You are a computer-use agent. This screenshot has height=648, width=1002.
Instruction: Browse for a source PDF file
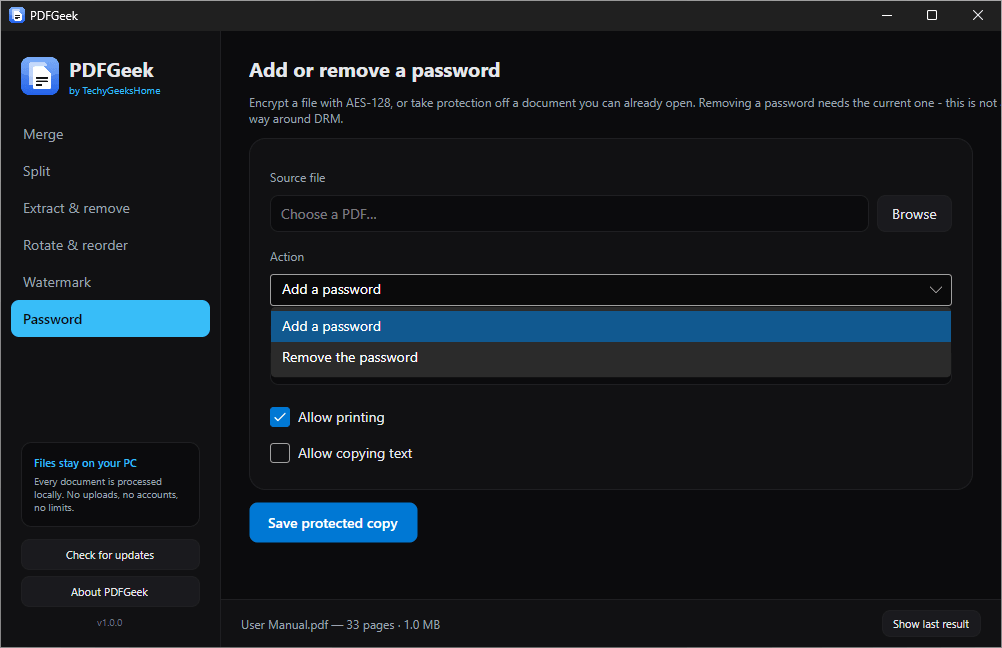click(914, 214)
